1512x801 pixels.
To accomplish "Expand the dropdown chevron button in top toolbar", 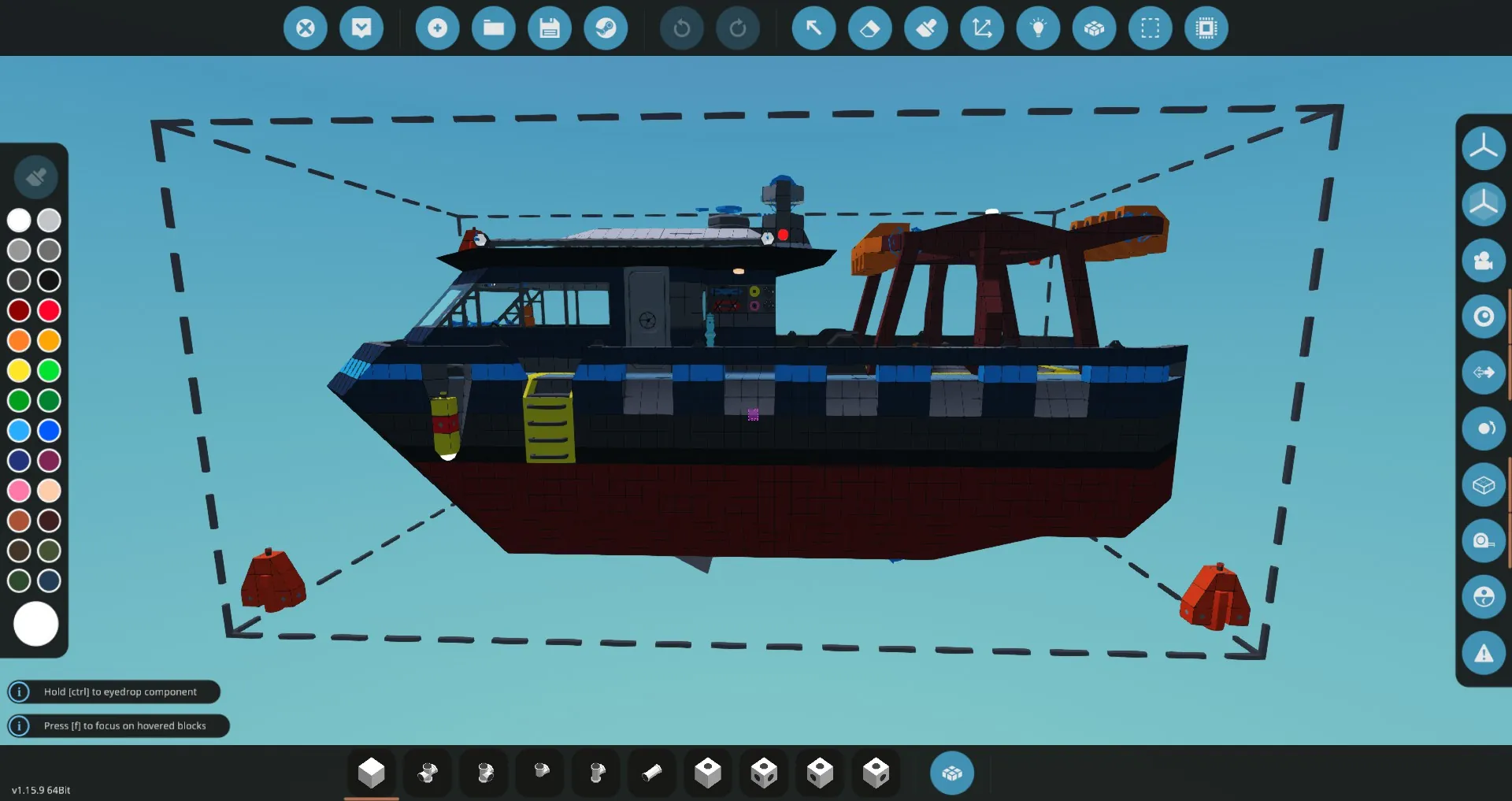I will [361, 28].
